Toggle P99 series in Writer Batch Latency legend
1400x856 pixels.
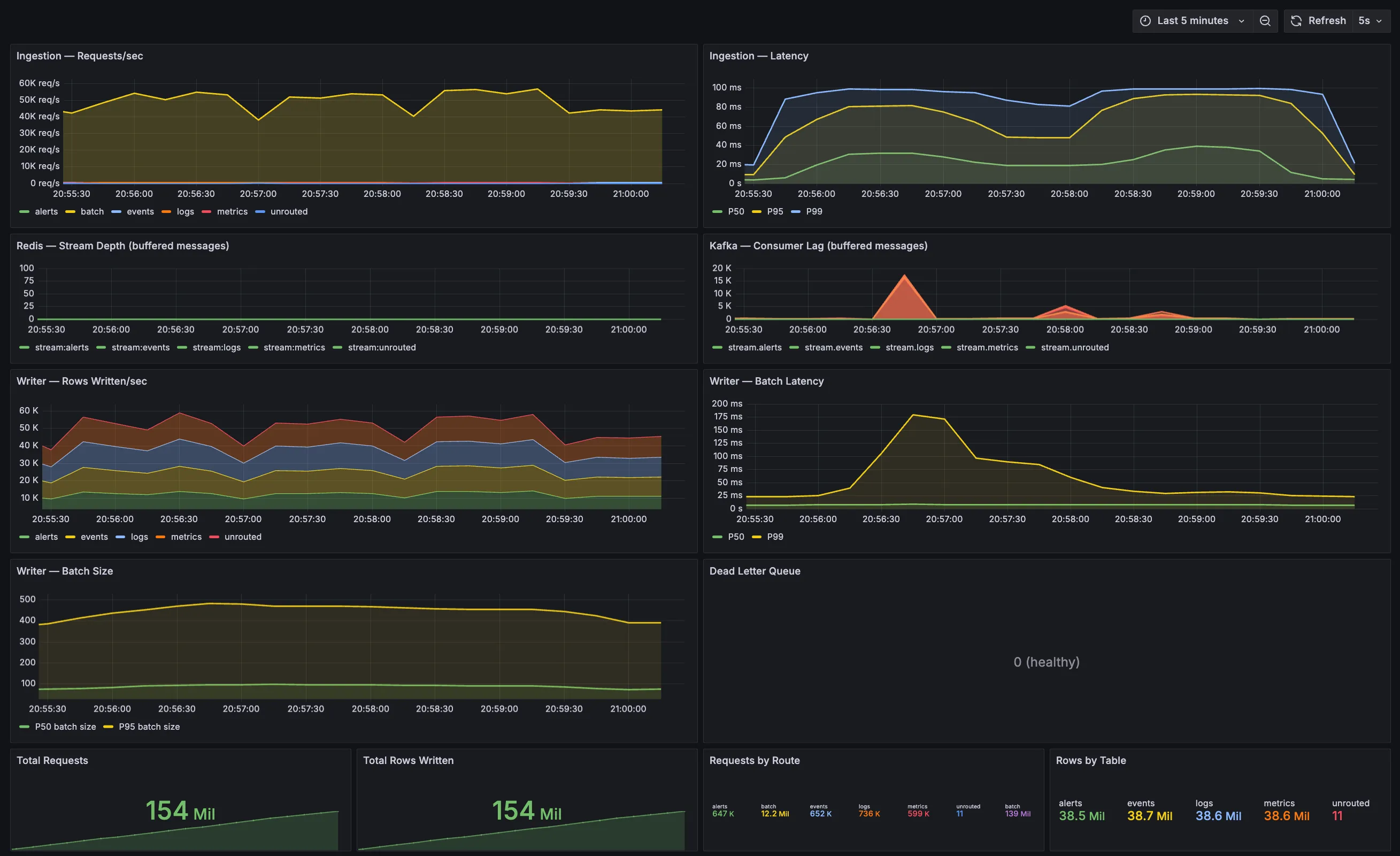point(775,537)
